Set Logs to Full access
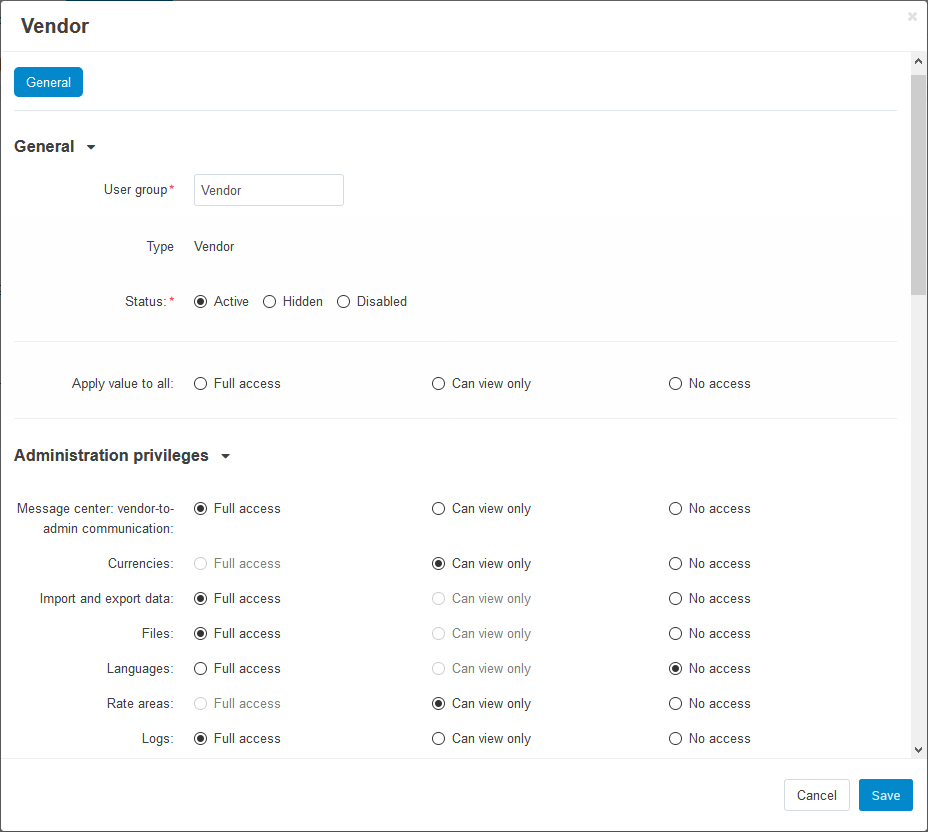The image size is (928, 832). 201,738
